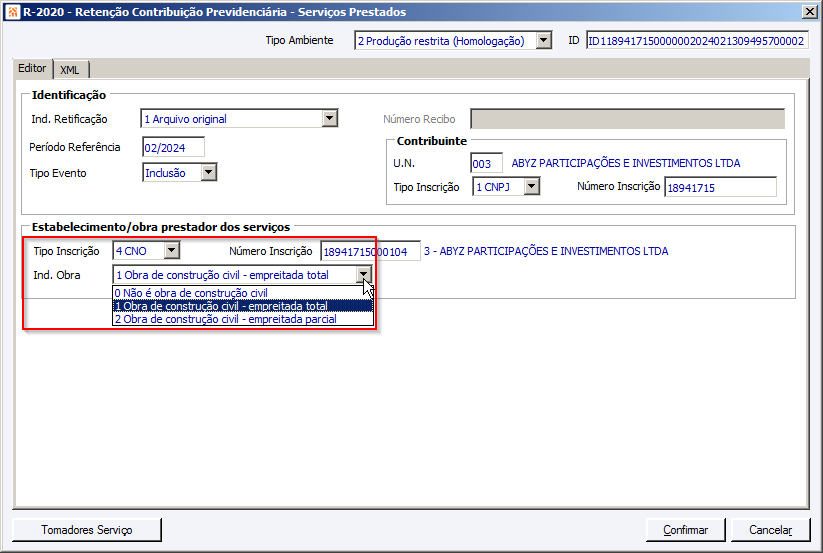Viewport: 823px width, 553px height.
Task: Click the text 3 - ABYZ PARTICIPAÇÕES E INVESTIMENTOS LTDA
Action: point(546,251)
